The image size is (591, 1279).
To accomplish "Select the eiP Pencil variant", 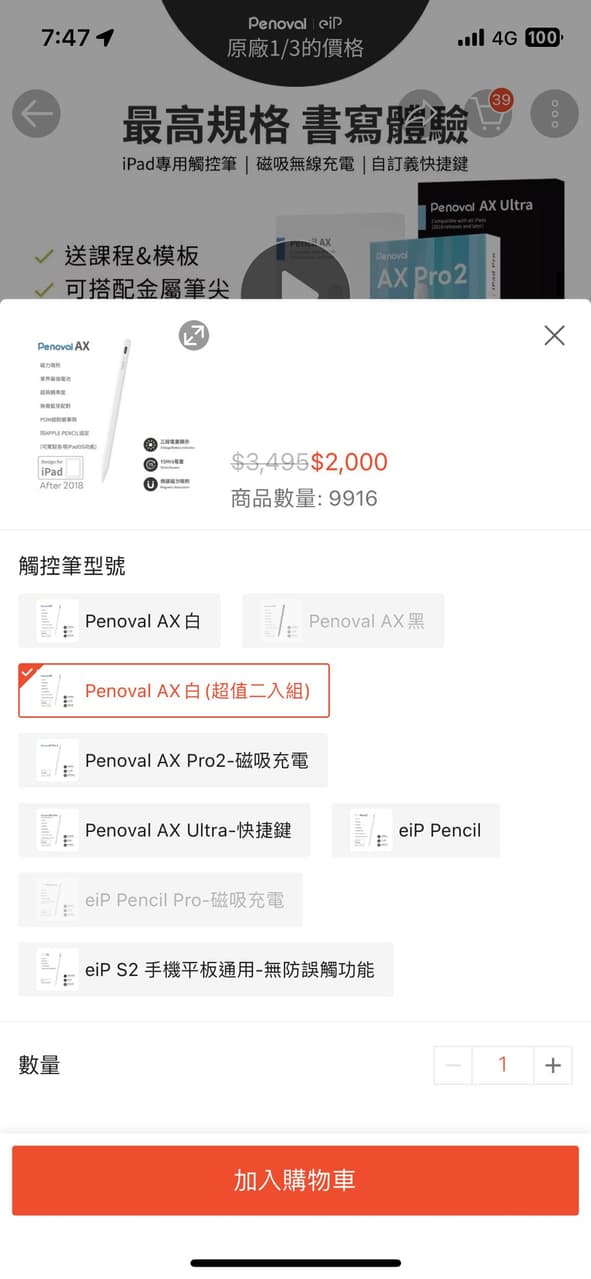I will point(415,830).
